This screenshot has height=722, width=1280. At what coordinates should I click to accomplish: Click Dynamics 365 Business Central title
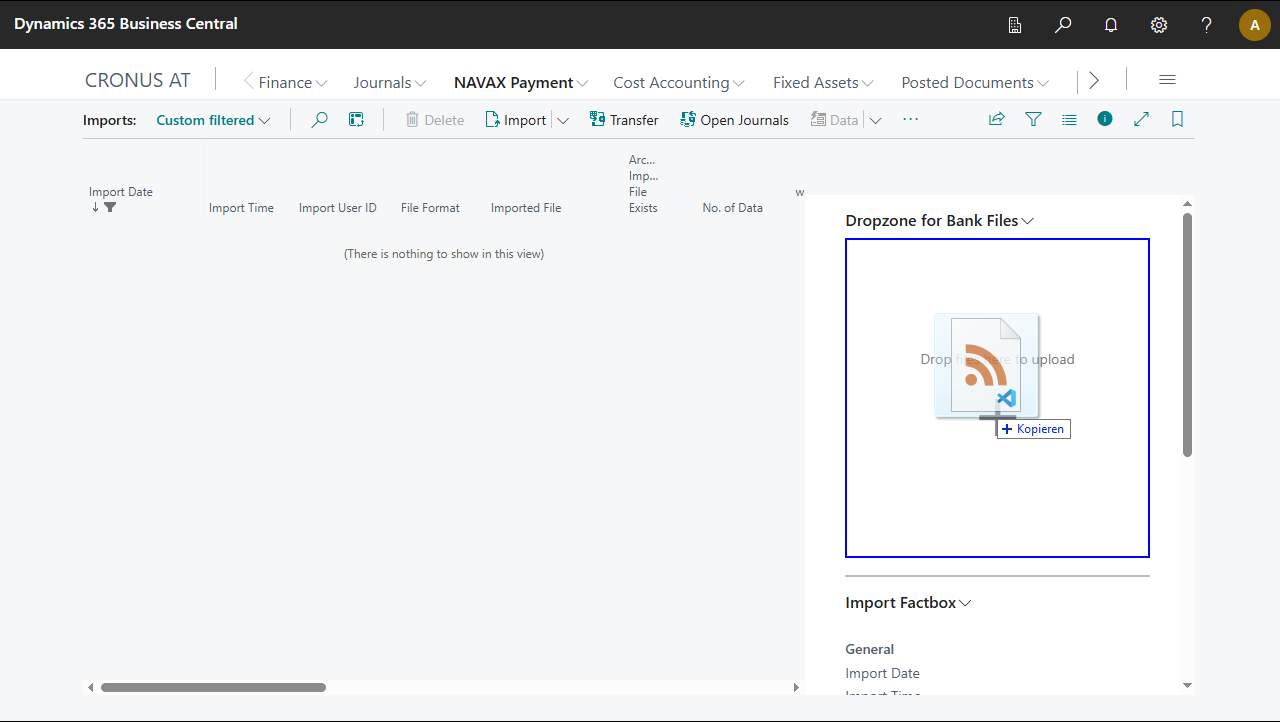pos(126,24)
